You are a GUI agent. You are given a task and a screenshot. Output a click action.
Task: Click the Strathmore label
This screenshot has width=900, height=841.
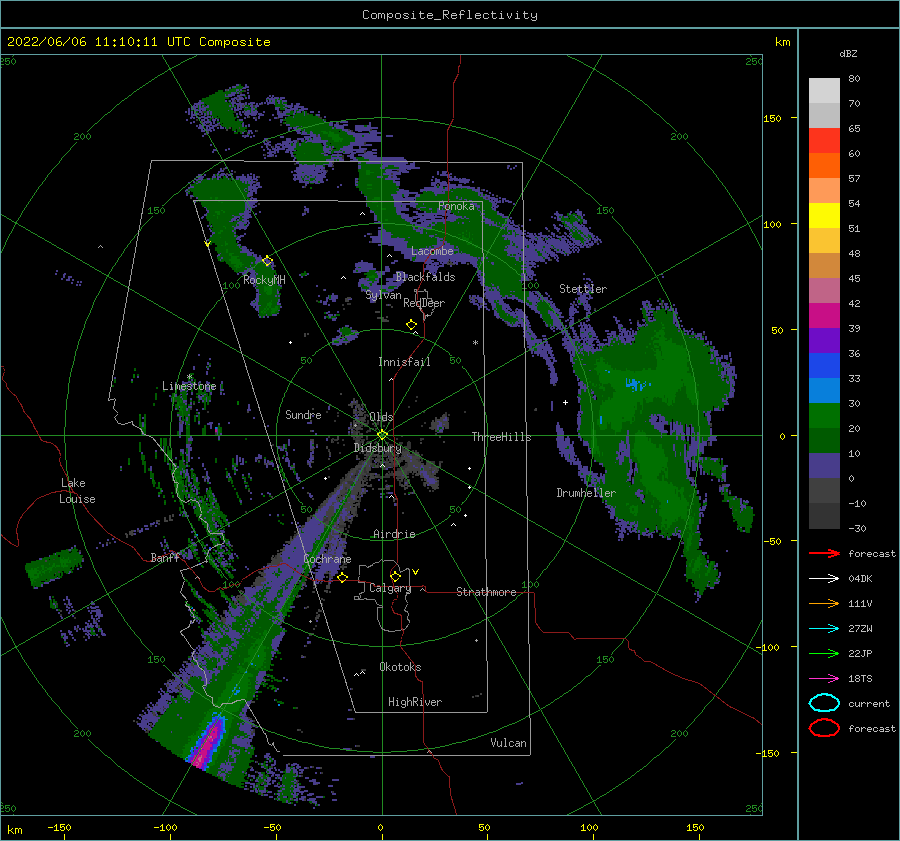486,592
